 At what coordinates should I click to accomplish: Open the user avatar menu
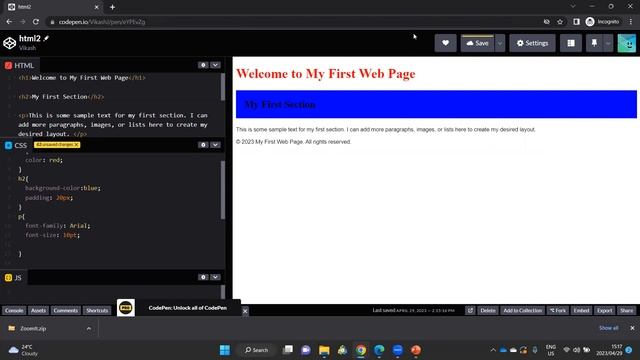tap(627, 43)
